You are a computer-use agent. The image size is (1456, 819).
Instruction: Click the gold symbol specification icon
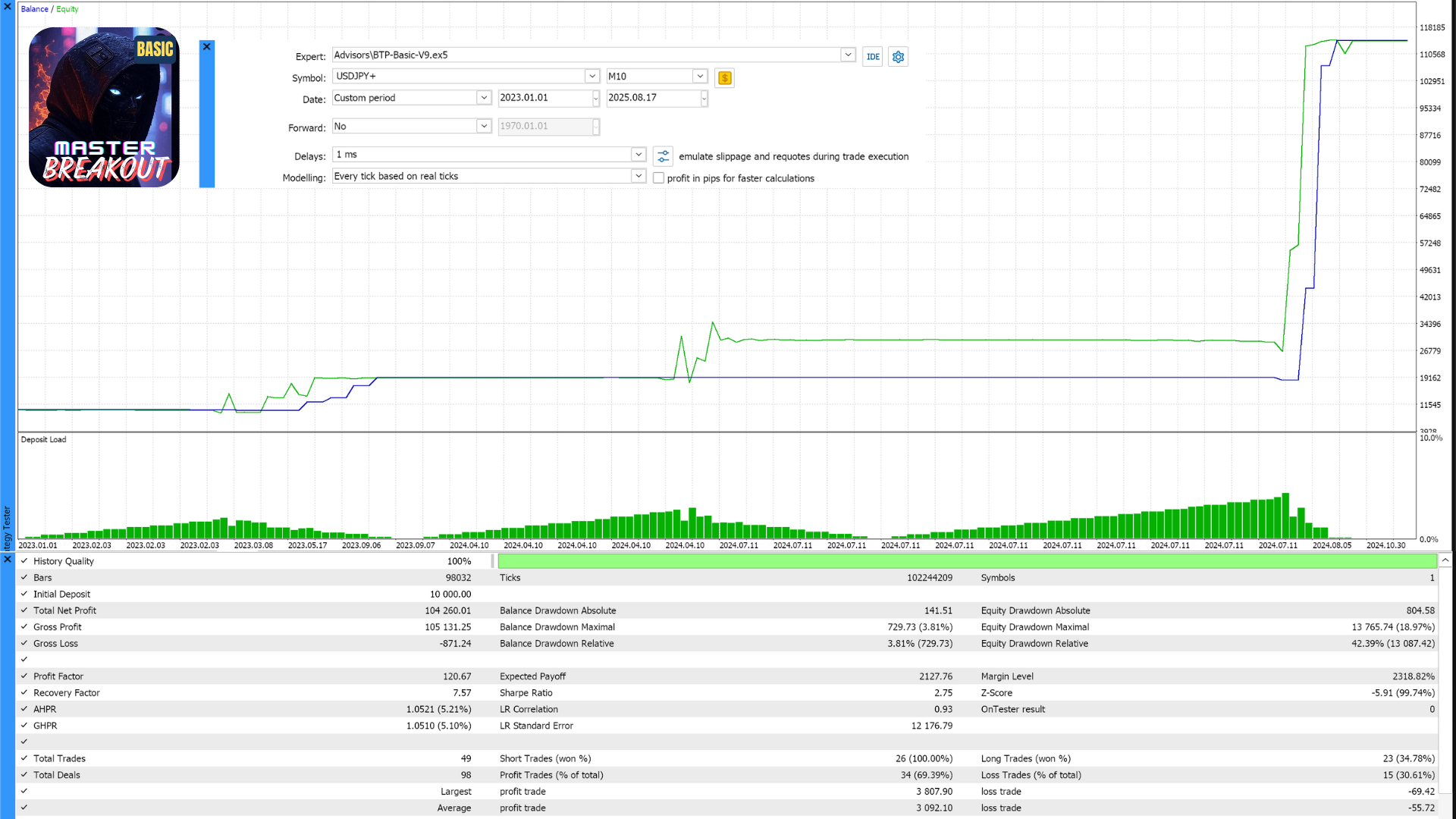click(x=725, y=78)
